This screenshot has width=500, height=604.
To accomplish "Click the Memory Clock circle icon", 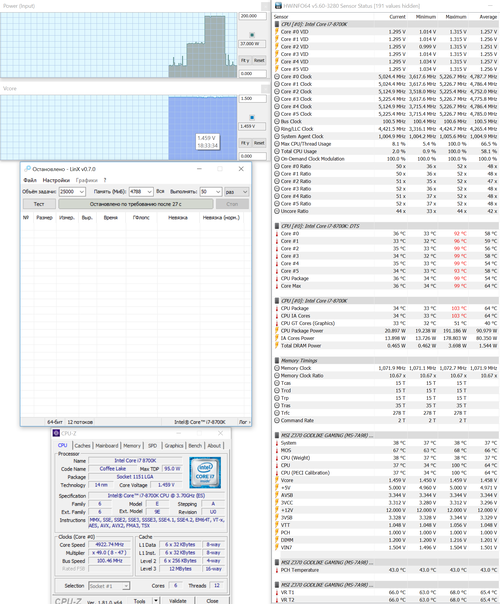I will 277,368.
